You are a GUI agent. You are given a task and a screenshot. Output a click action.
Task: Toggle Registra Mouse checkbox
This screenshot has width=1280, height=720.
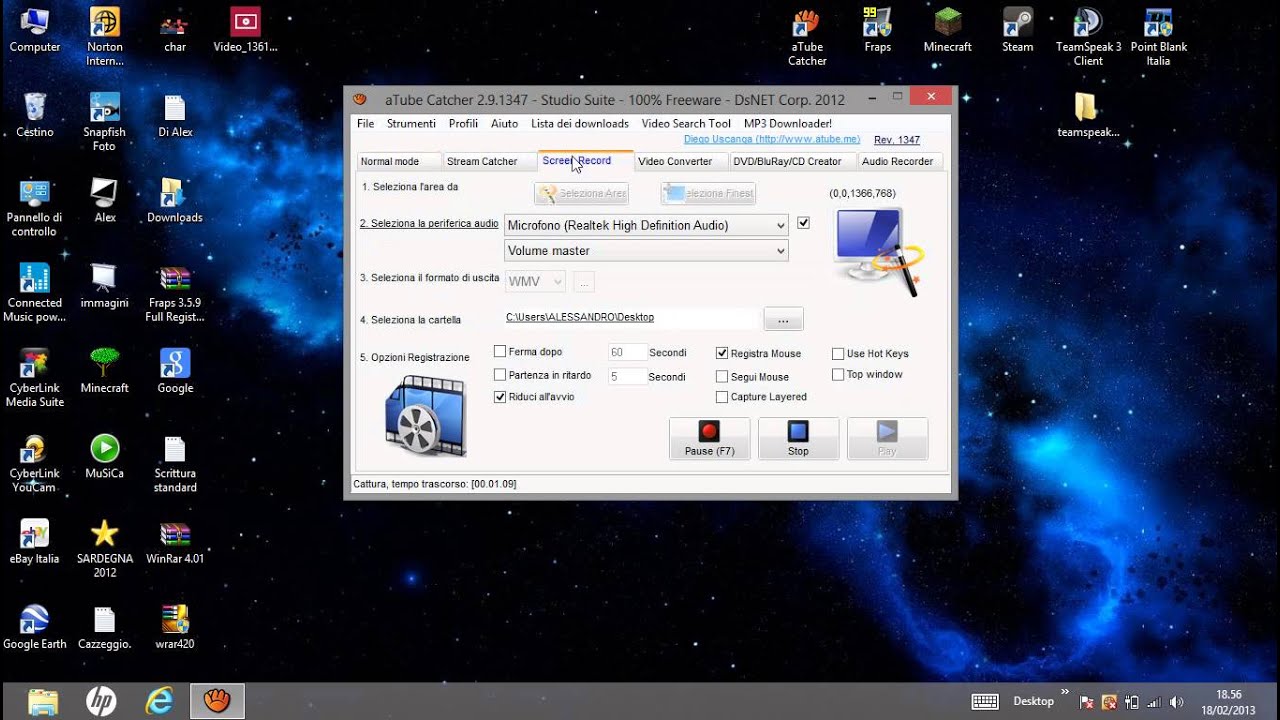pyautogui.click(x=722, y=353)
